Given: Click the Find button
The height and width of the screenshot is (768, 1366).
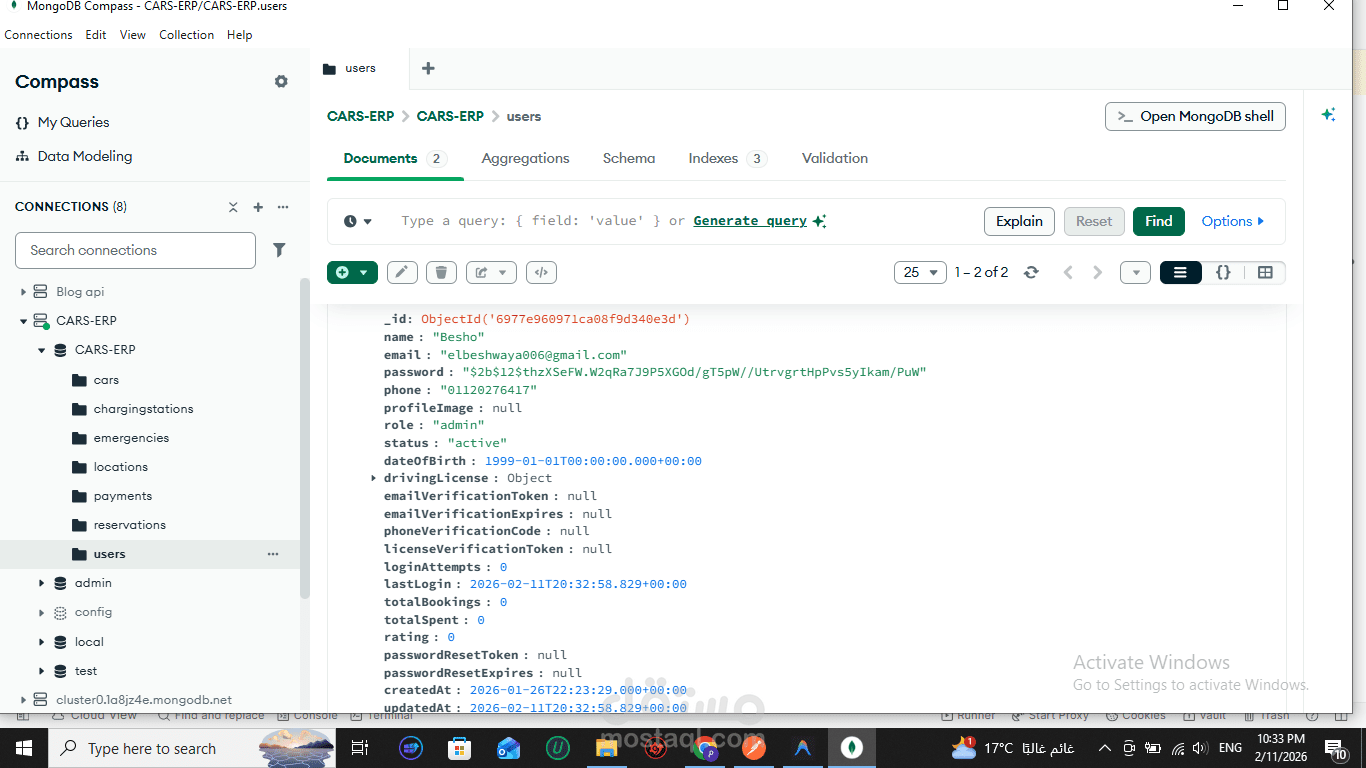Looking at the screenshot, I should [x=1159, y=221].
